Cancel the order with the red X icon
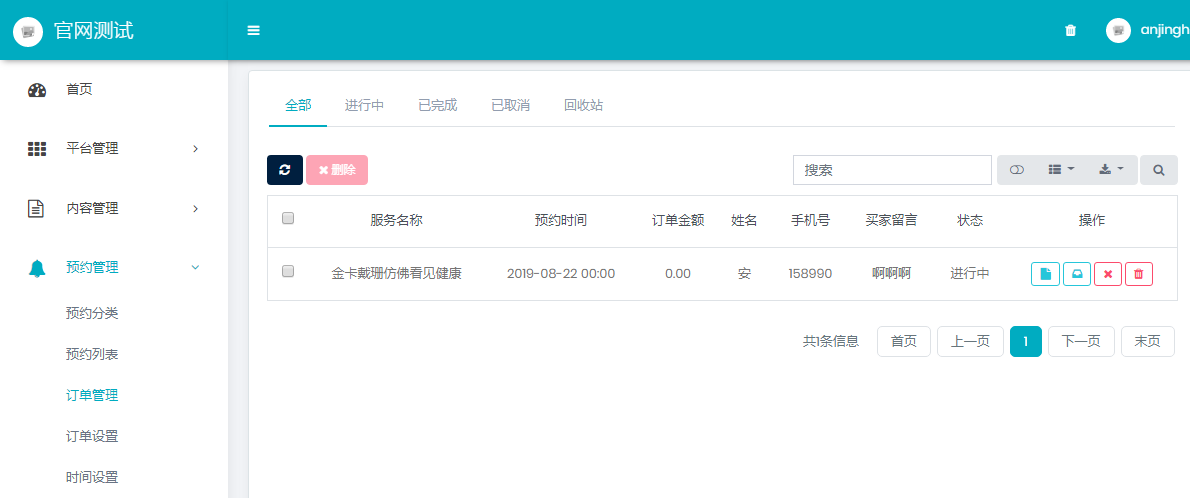 click(1108, 274)
